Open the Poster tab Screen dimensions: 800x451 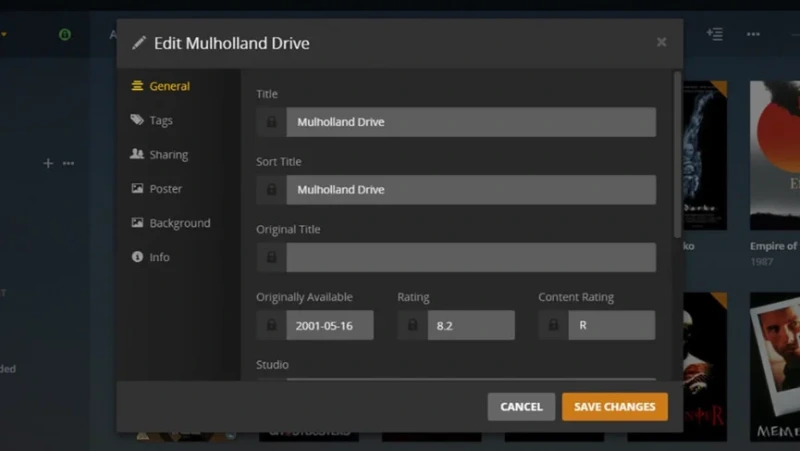[x=156, y=189]
